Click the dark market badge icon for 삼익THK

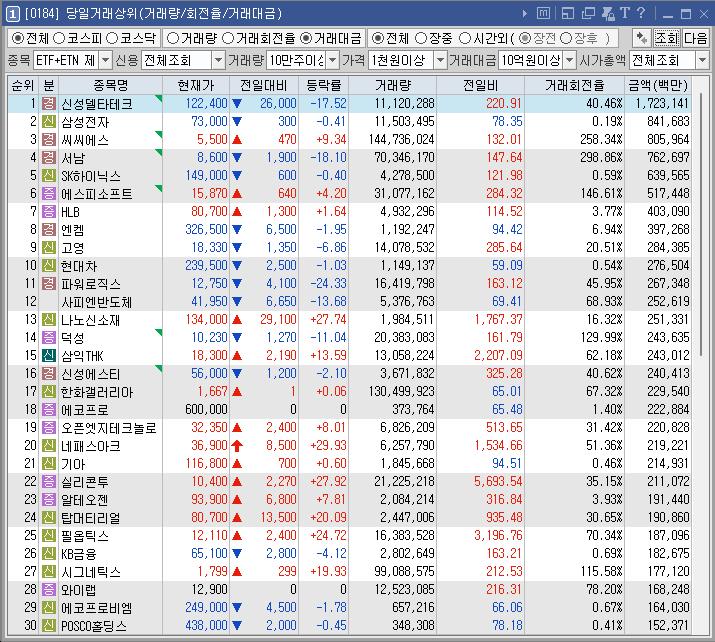point(49,356)
